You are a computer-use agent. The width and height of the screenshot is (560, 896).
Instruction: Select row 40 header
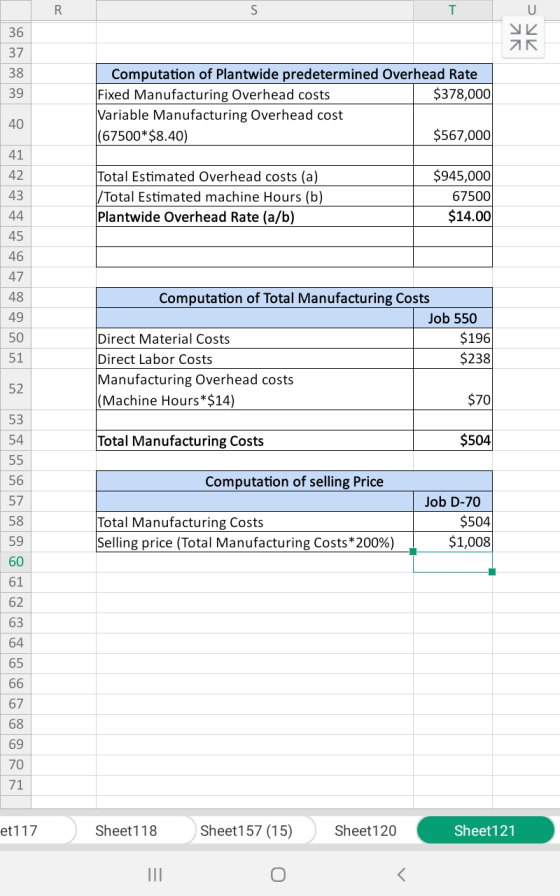[15, 125]
